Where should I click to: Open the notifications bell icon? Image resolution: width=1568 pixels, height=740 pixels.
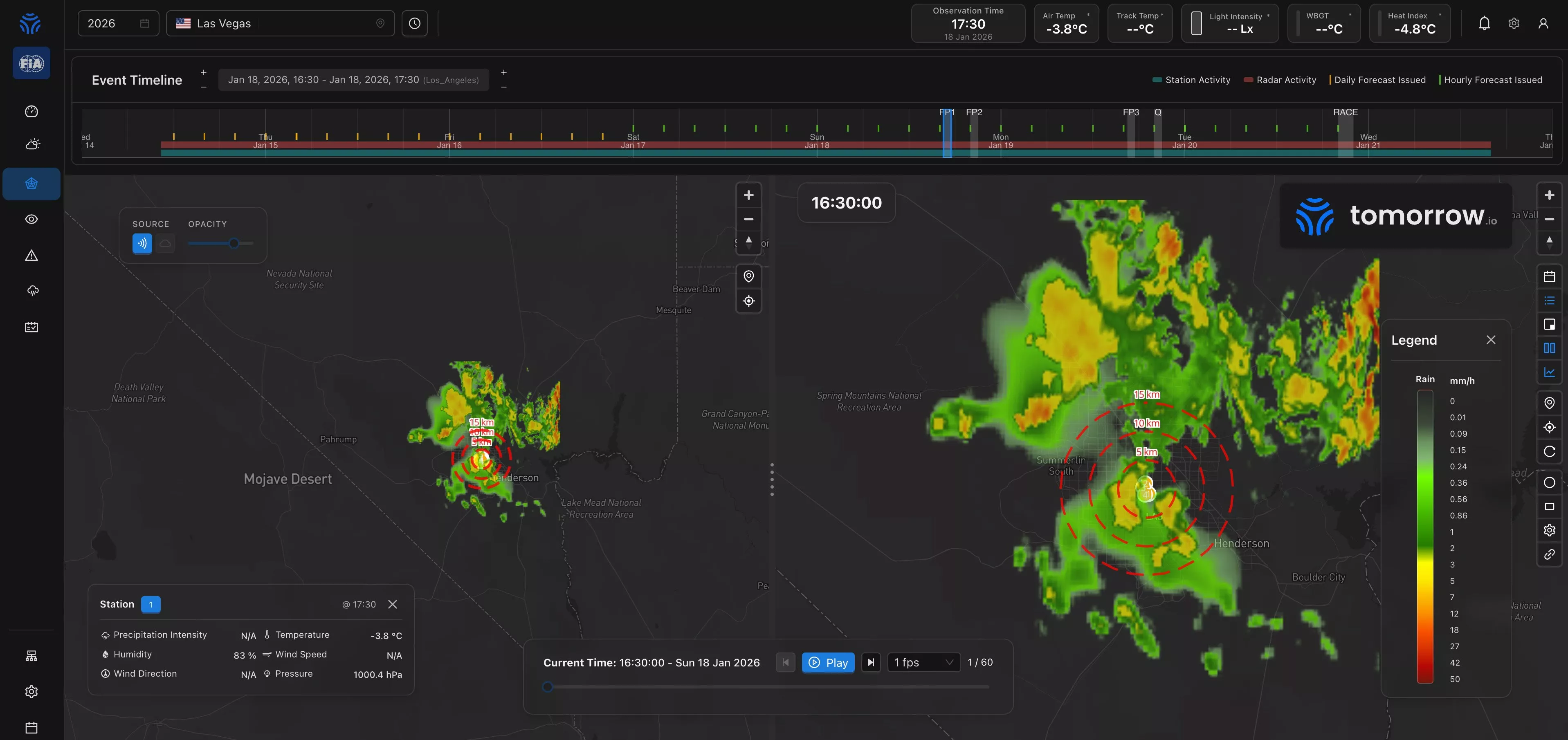pos(1485,23)
